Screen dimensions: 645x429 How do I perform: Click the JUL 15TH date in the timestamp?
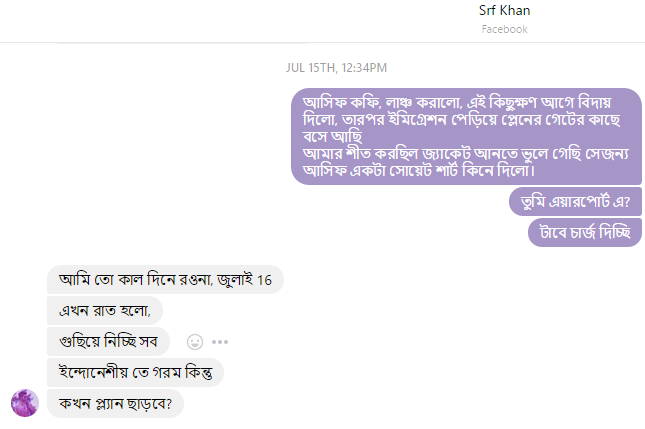click(310, 68)
